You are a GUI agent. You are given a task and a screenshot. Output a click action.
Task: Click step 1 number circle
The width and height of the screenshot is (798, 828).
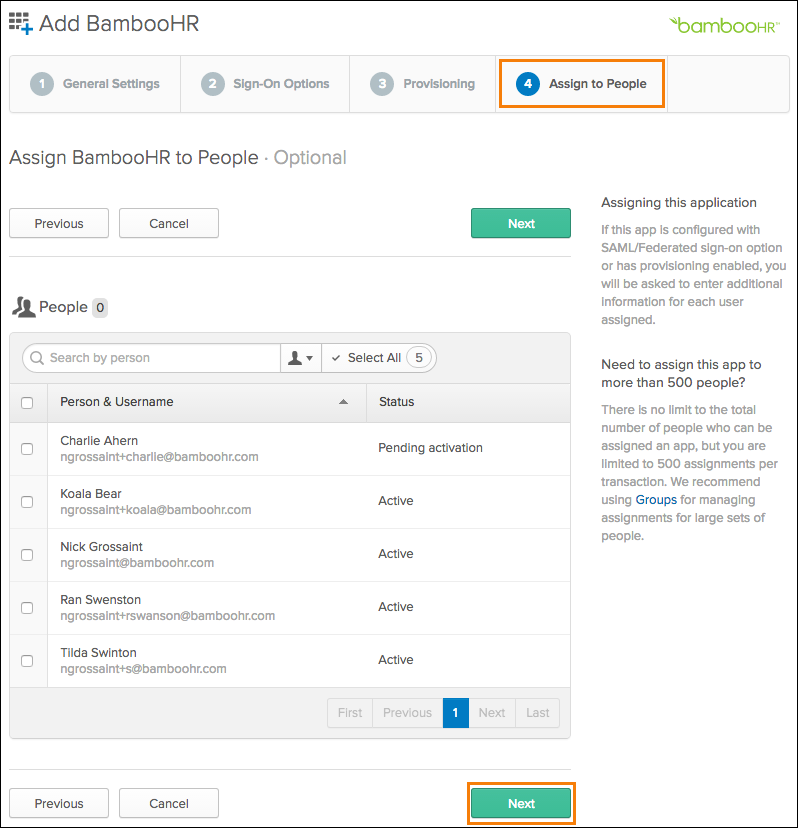[42, 84]
